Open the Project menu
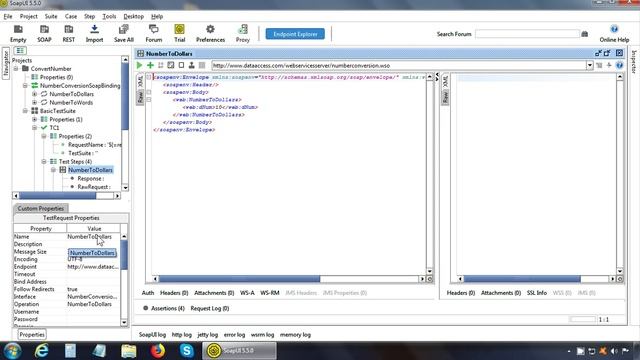Image resolution: width=640 pixels, height=360 pixels. (29, 16)
